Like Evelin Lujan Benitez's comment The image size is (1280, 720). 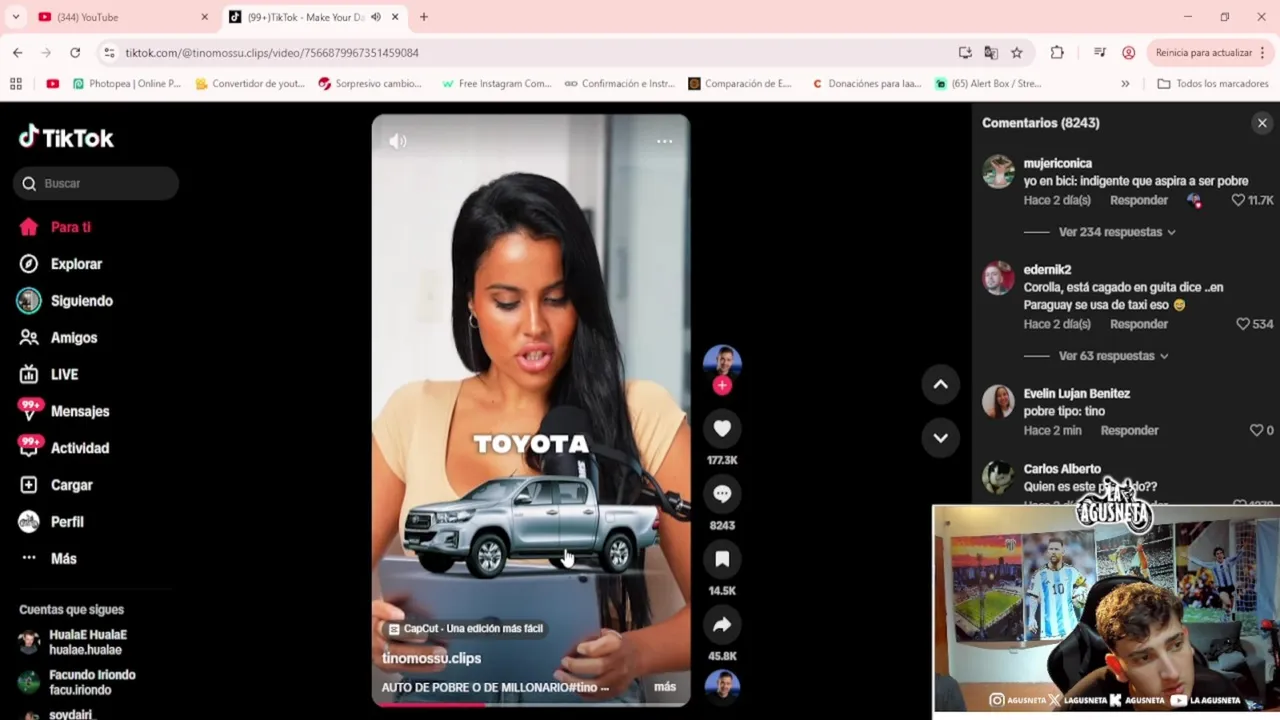pyautogui.click(x=1256, y=430)
